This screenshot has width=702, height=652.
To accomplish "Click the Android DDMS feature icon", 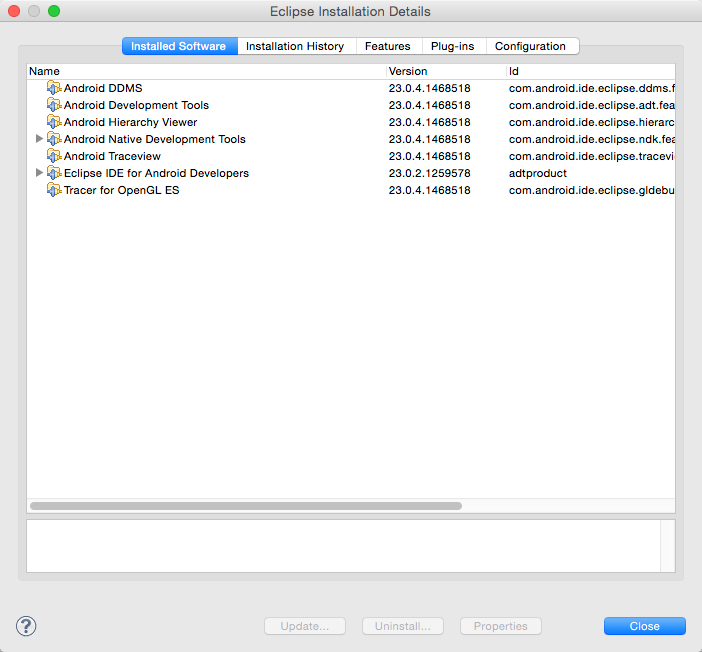I will click(54, 88).
